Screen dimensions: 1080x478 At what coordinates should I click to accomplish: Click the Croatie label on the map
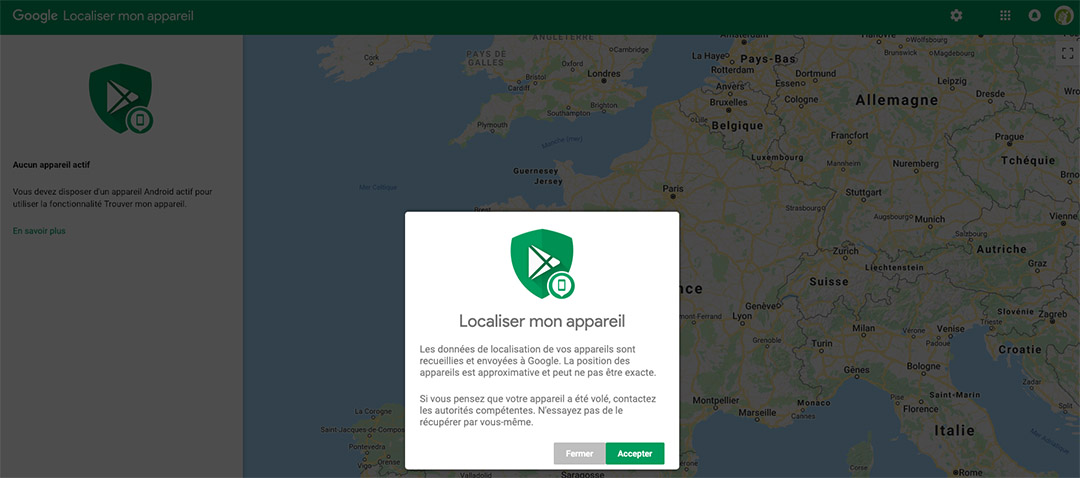[1019, 350]
